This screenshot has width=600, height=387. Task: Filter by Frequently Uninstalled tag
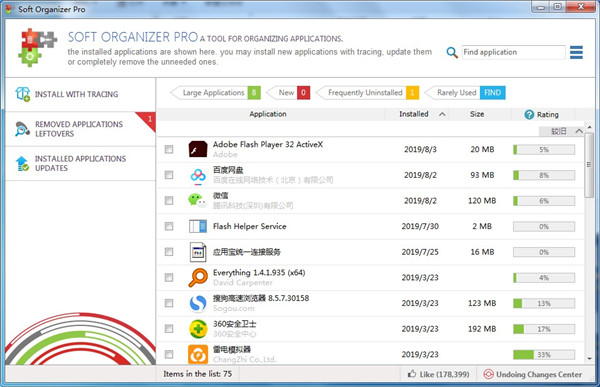(368, 93)
